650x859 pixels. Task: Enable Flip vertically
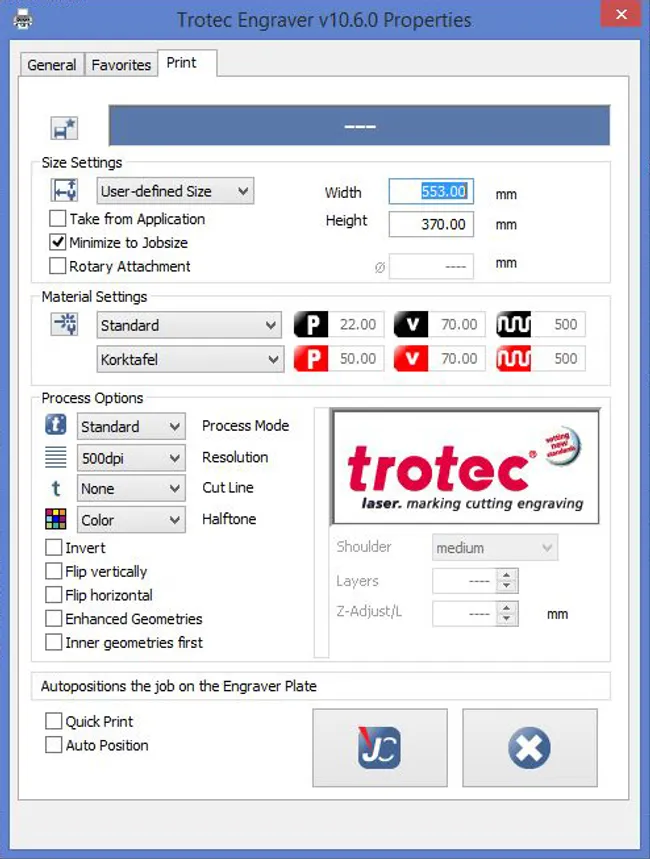click(54, 571)
